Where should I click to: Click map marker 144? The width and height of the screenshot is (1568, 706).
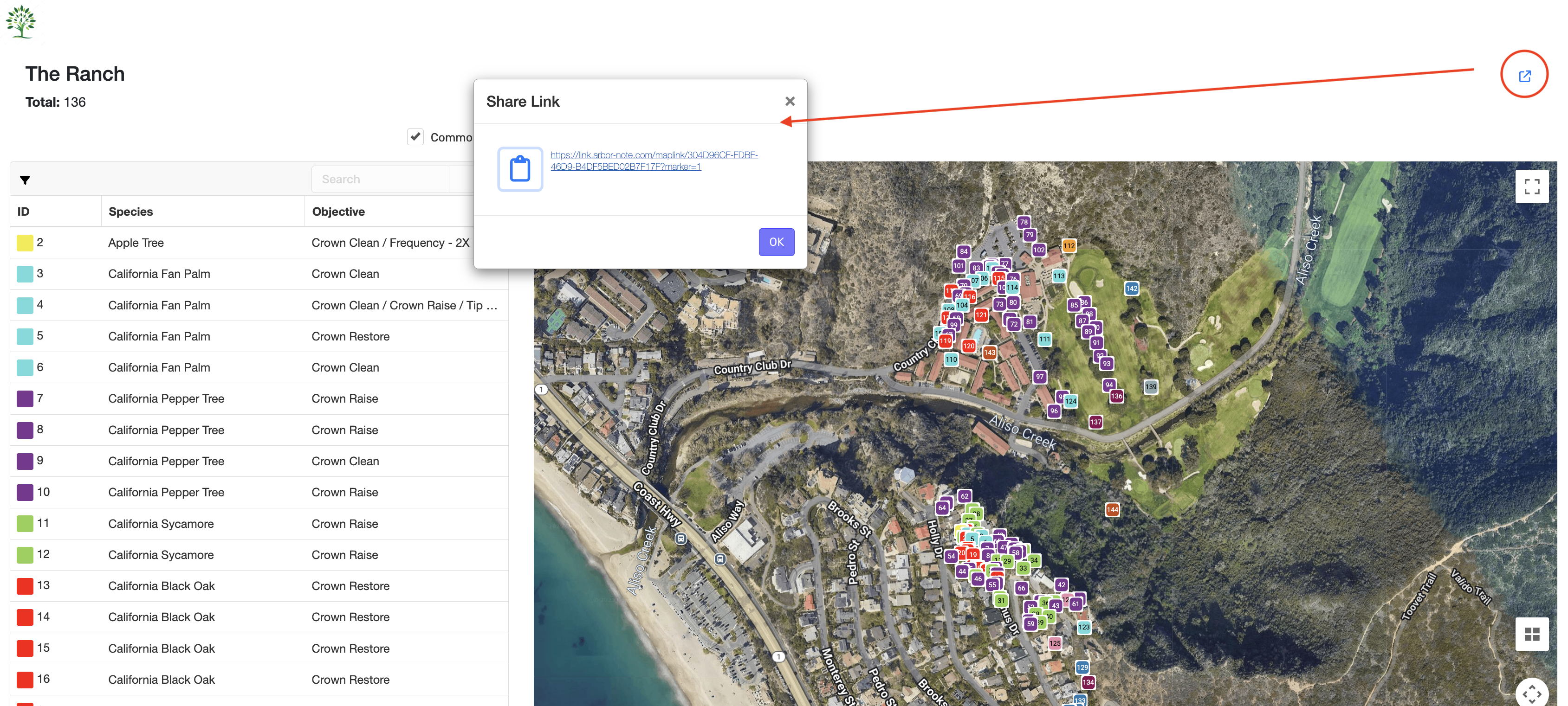coord(1112,510)
